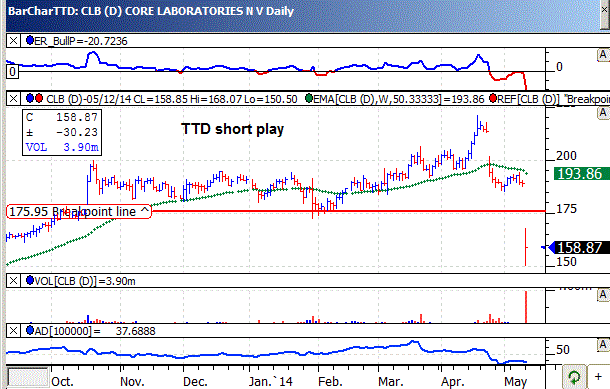Screen dimensions: 610x389
Task: Click the green refresh chart icon
Action: (574, 377)
